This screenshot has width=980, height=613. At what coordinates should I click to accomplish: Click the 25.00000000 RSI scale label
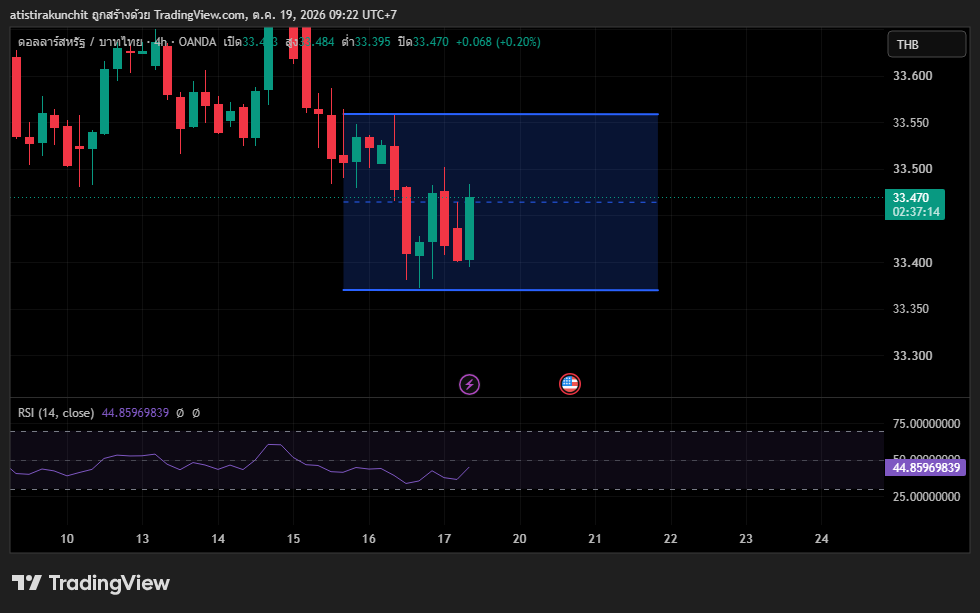tap(926, 497)
